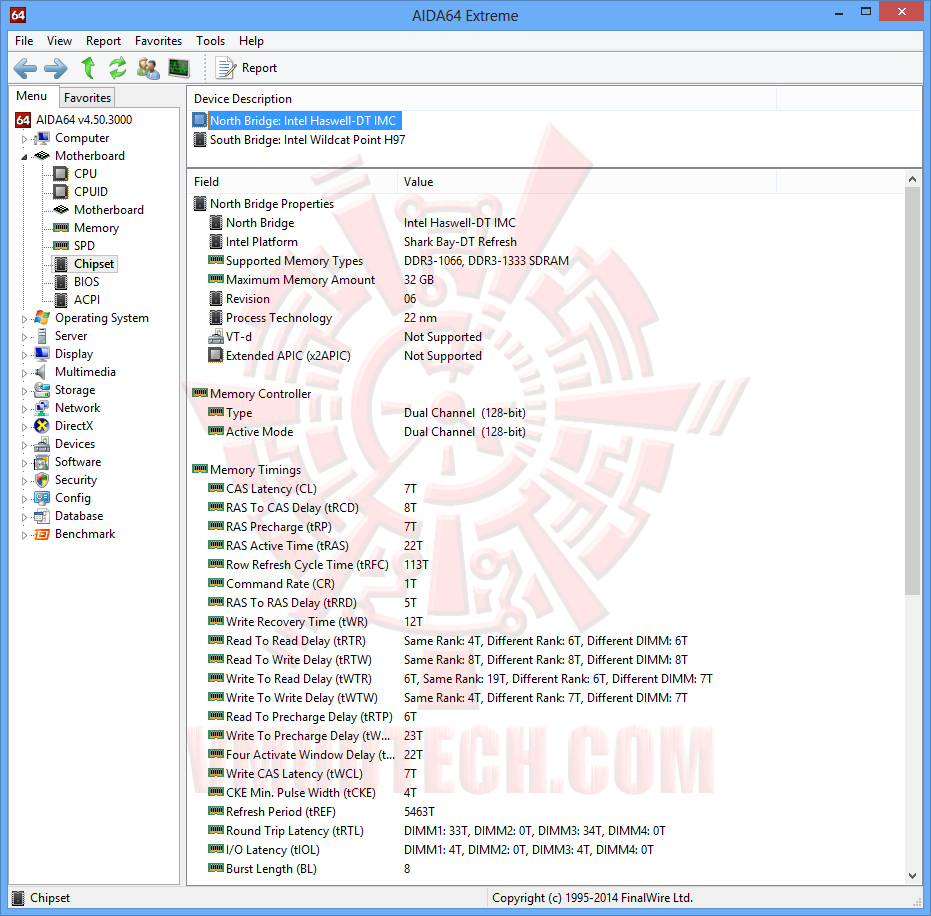Select South Bridge: Intel Wildcat Point H97
The height and width of the screenshot is (916, 931).
pyautogui.click(x=308, y=140)
